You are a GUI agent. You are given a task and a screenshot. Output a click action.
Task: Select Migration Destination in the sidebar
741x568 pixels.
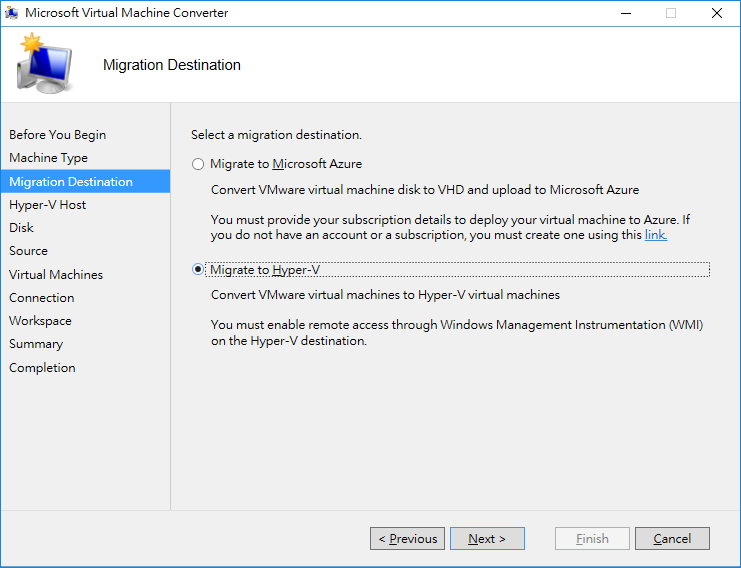pos(86,181)
